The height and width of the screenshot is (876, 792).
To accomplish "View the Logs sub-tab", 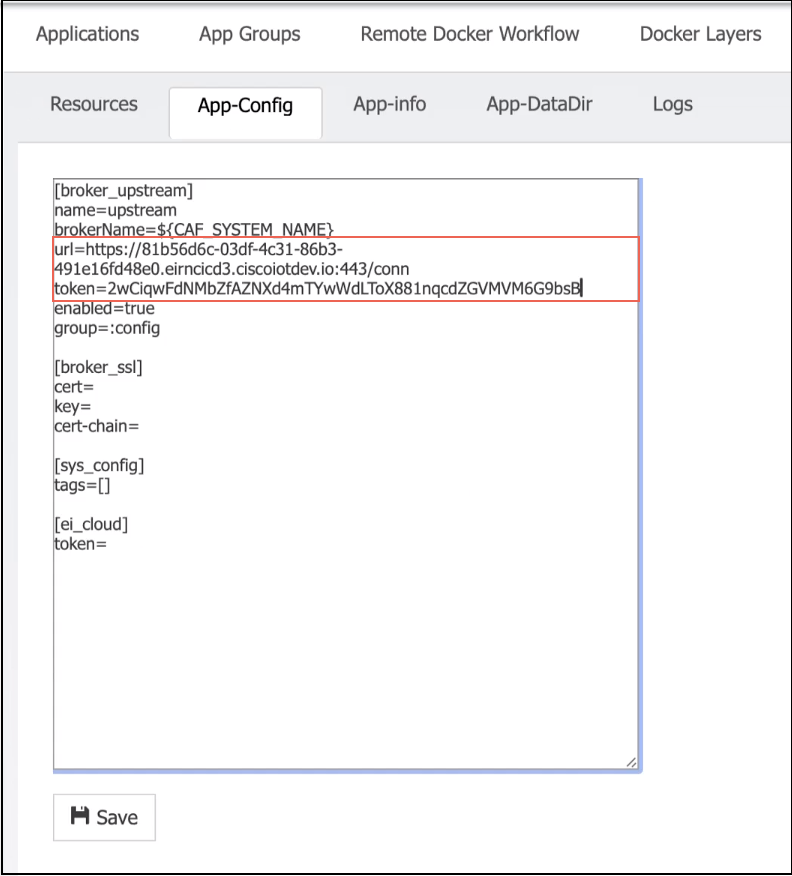I will point(672,104).
